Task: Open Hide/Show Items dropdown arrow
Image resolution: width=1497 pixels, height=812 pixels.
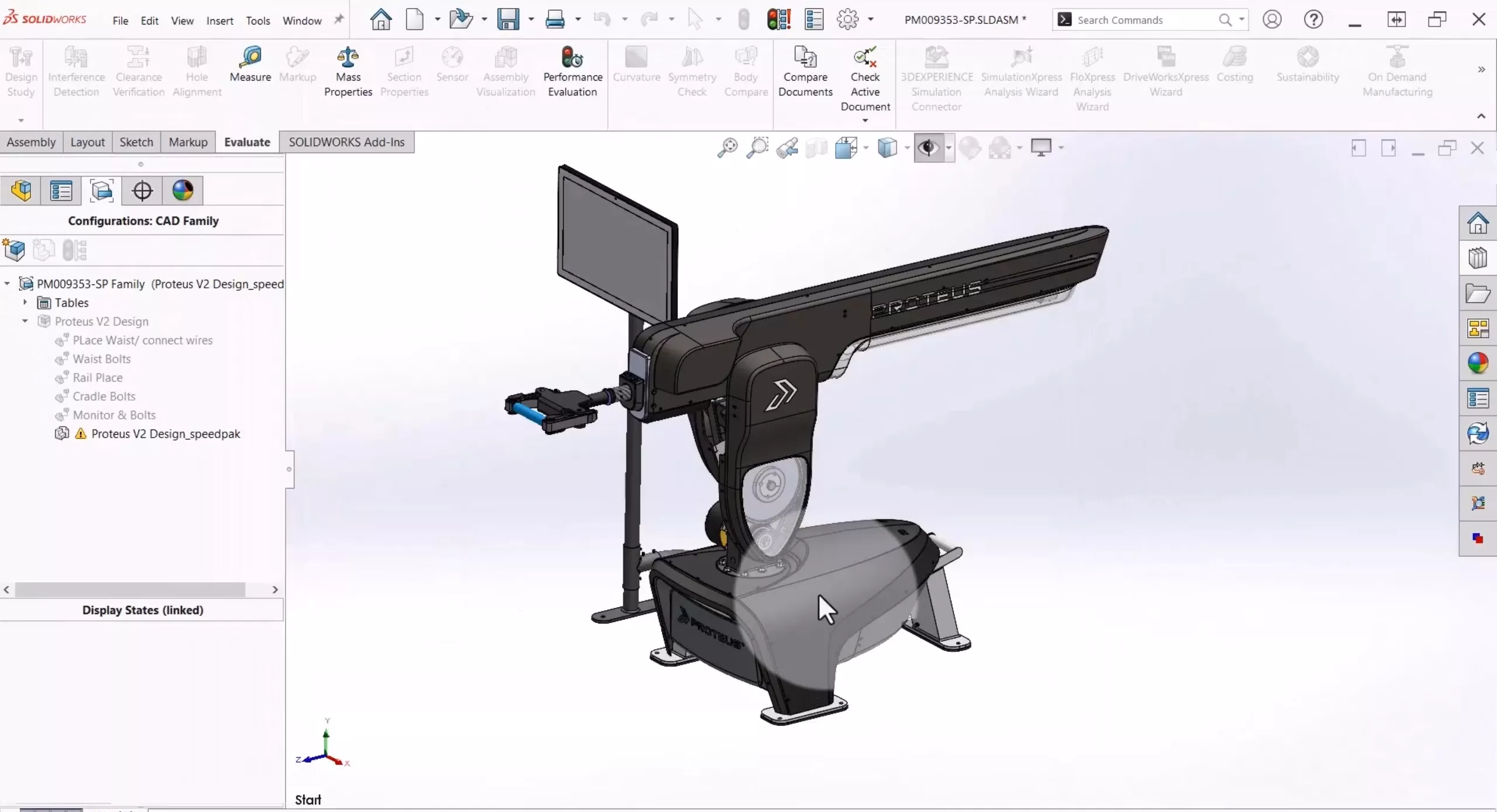Action: tap(949, 148)
